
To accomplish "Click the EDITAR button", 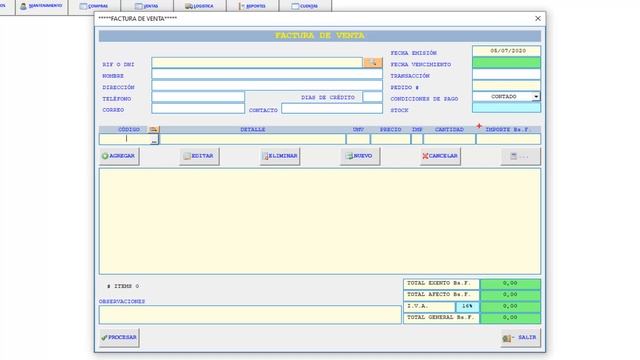I will (x=199, y=156).
